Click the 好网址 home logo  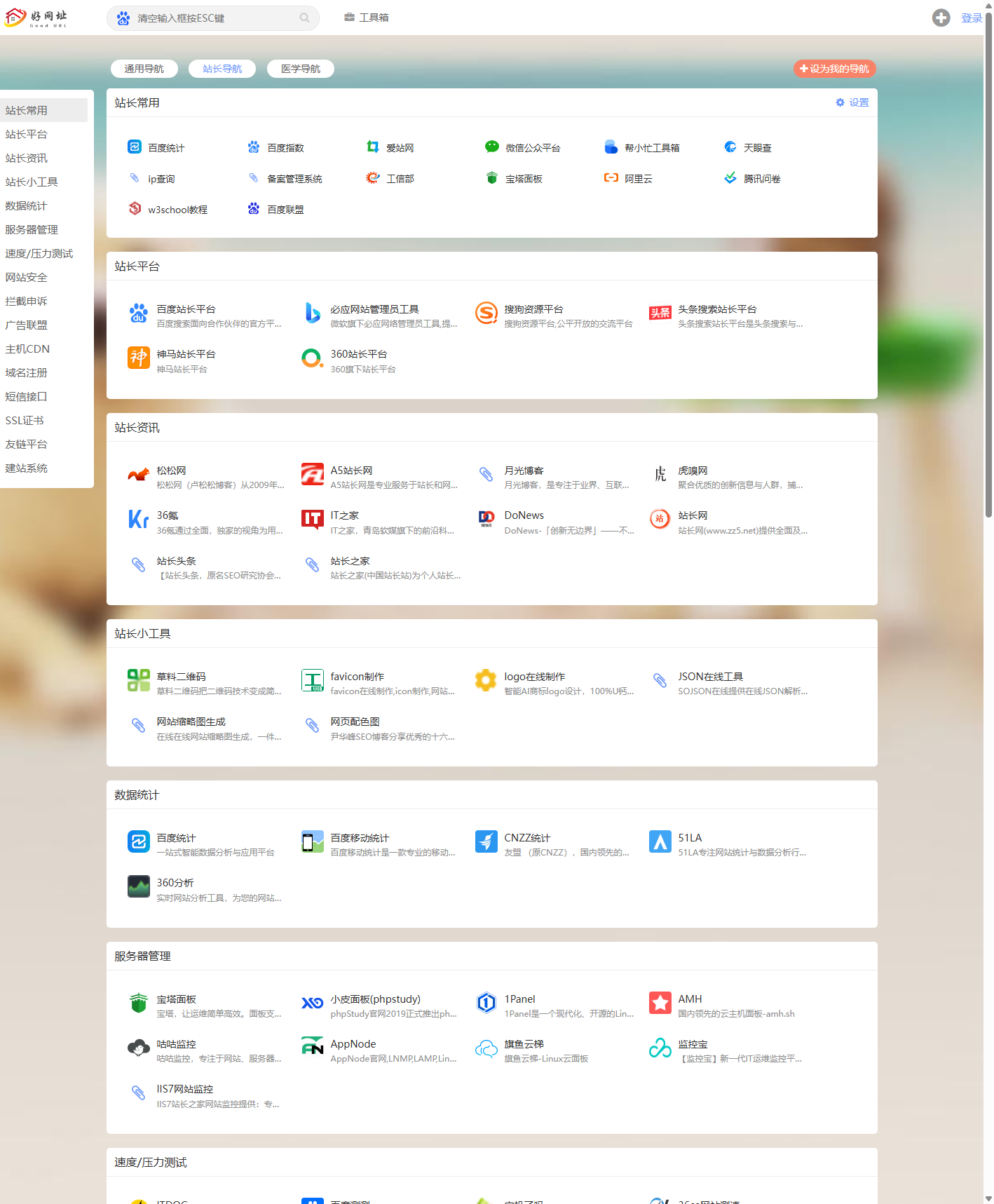coord(36,18)
